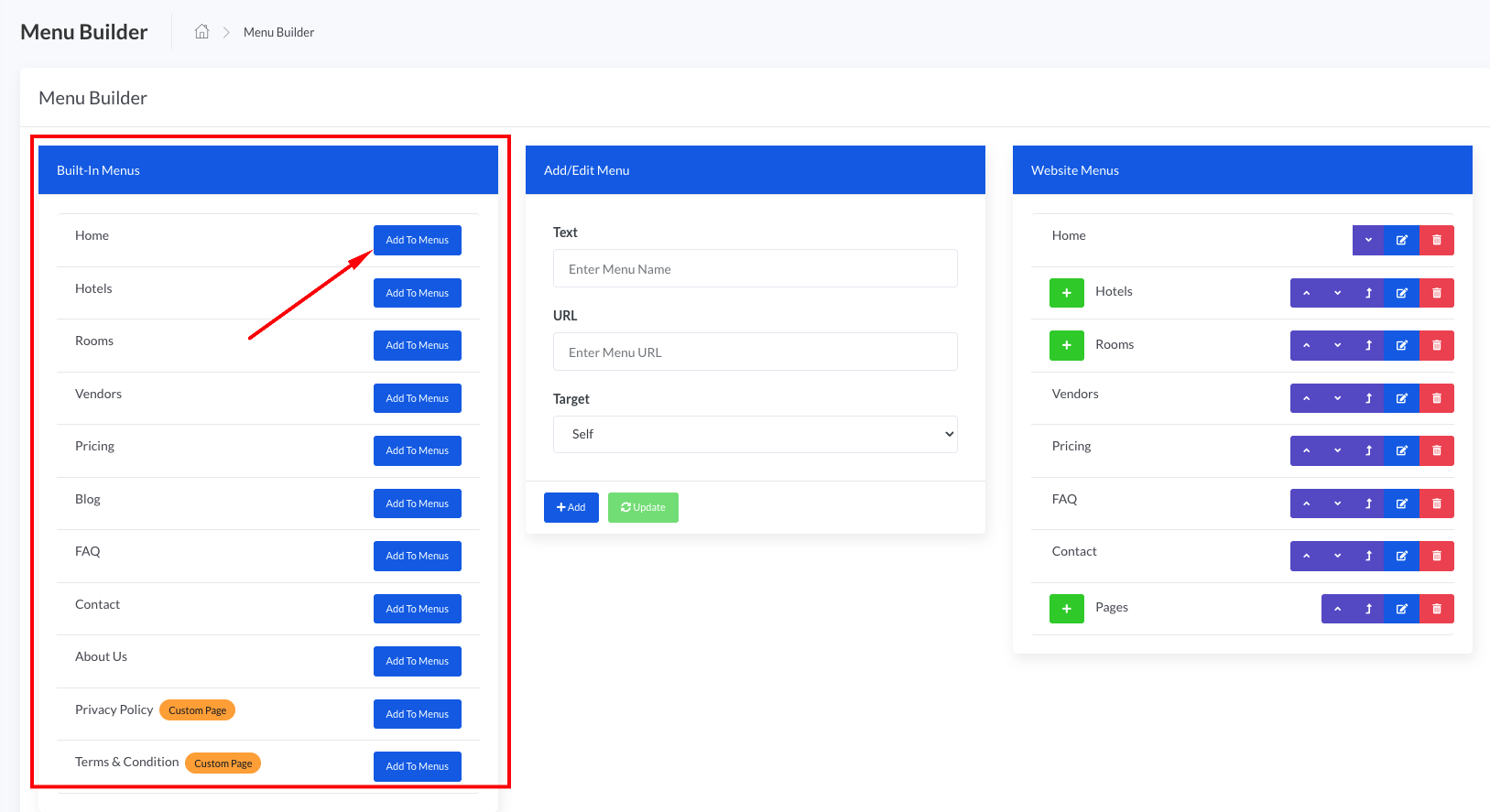
Task: Add Blog to menus
Action: coord(417,503)
